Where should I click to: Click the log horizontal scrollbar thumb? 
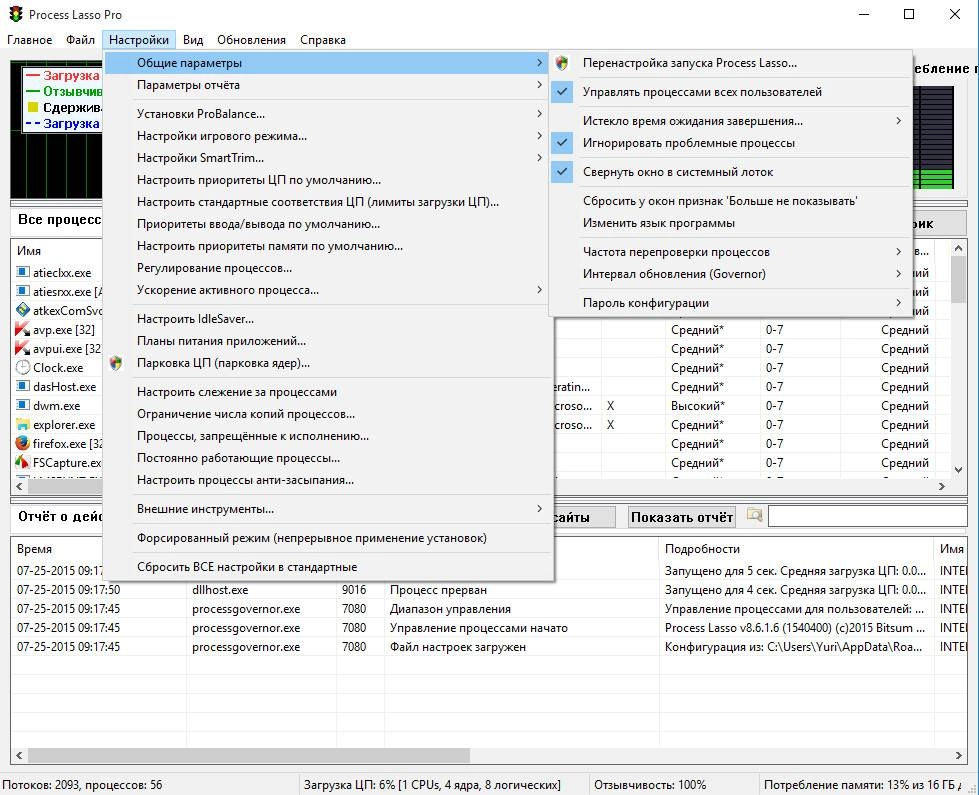[x=248, y=755]
